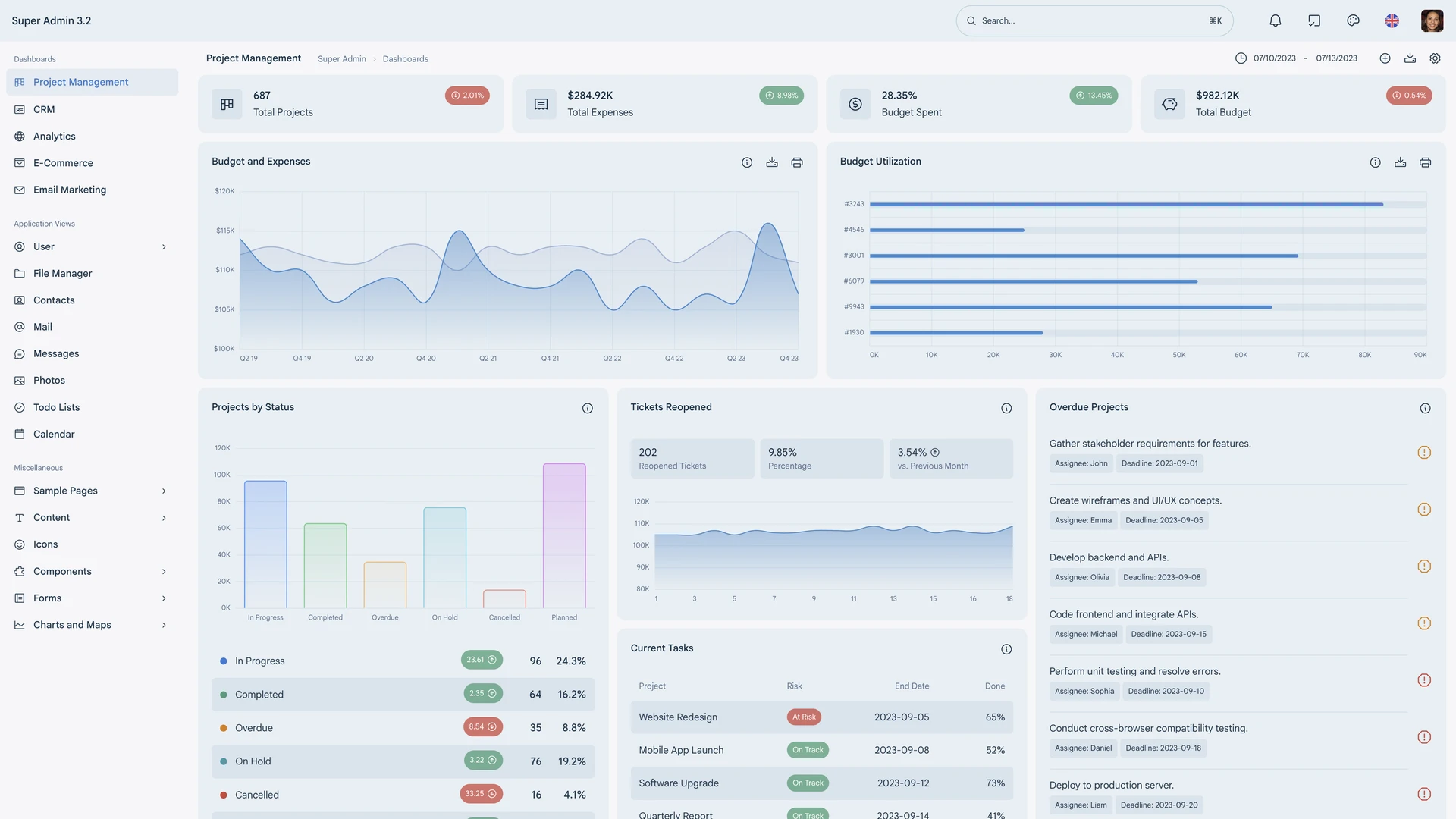Open the chat messages icon in header
This screenshot has width=1456, height=819.
coord(1314,20)
